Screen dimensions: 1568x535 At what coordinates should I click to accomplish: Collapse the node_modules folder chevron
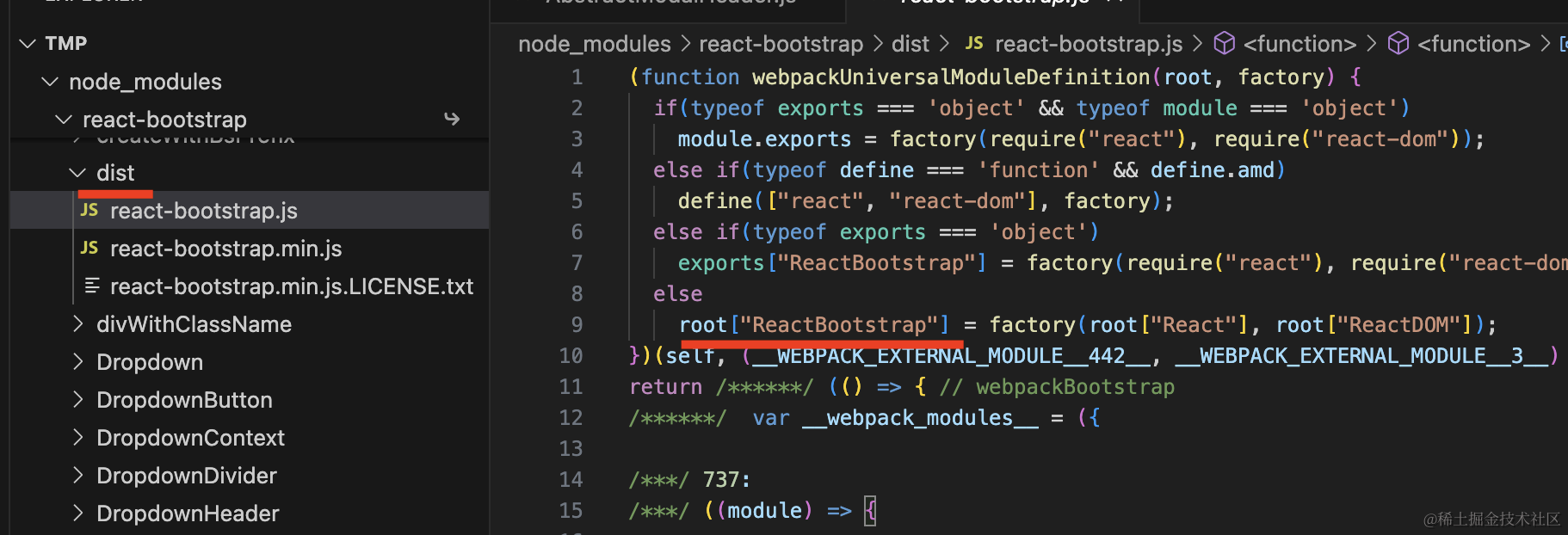[50, 82]
